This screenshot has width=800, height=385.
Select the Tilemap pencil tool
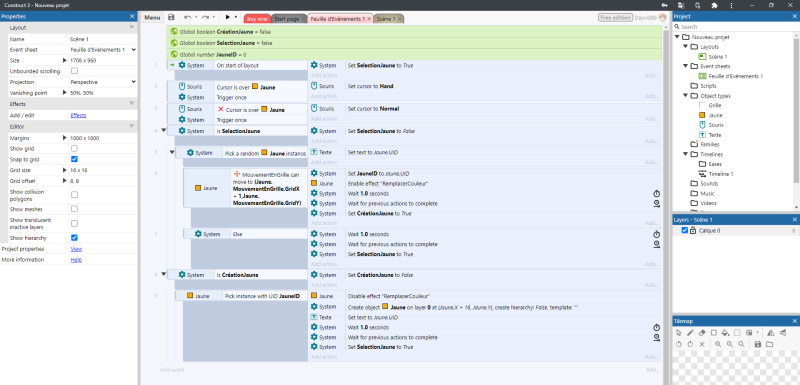[x=690, y=332]
